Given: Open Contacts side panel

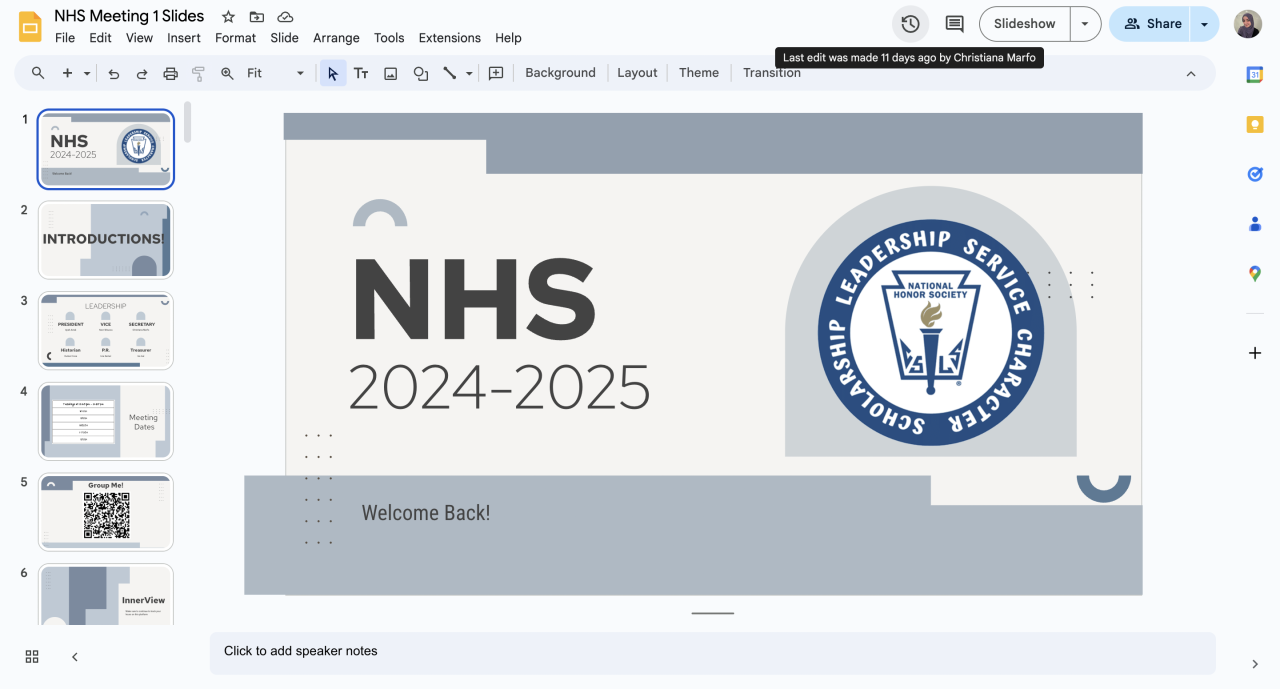Looking at the screenshot, I should coord(1255,224).
